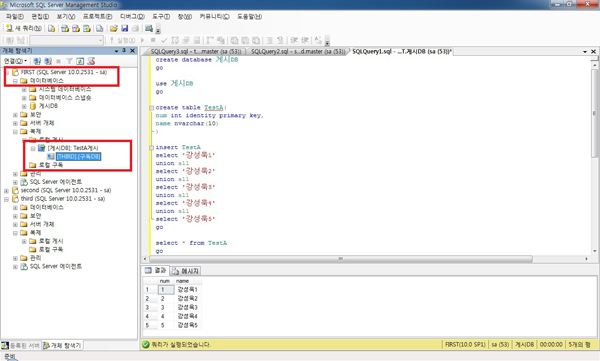The image size is (600, 361).
Task: Click the Debug play arrow icon
Action: click(142, 40)
